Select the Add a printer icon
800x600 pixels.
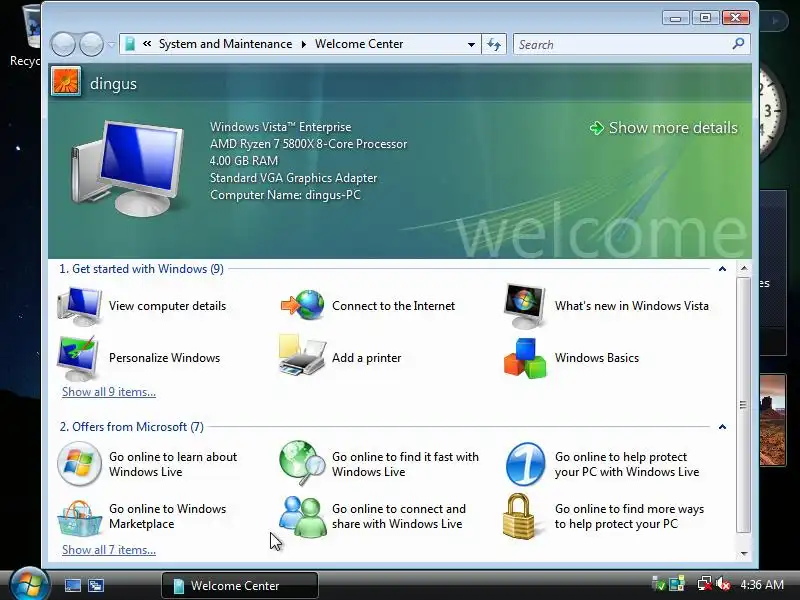pos(302,356)
